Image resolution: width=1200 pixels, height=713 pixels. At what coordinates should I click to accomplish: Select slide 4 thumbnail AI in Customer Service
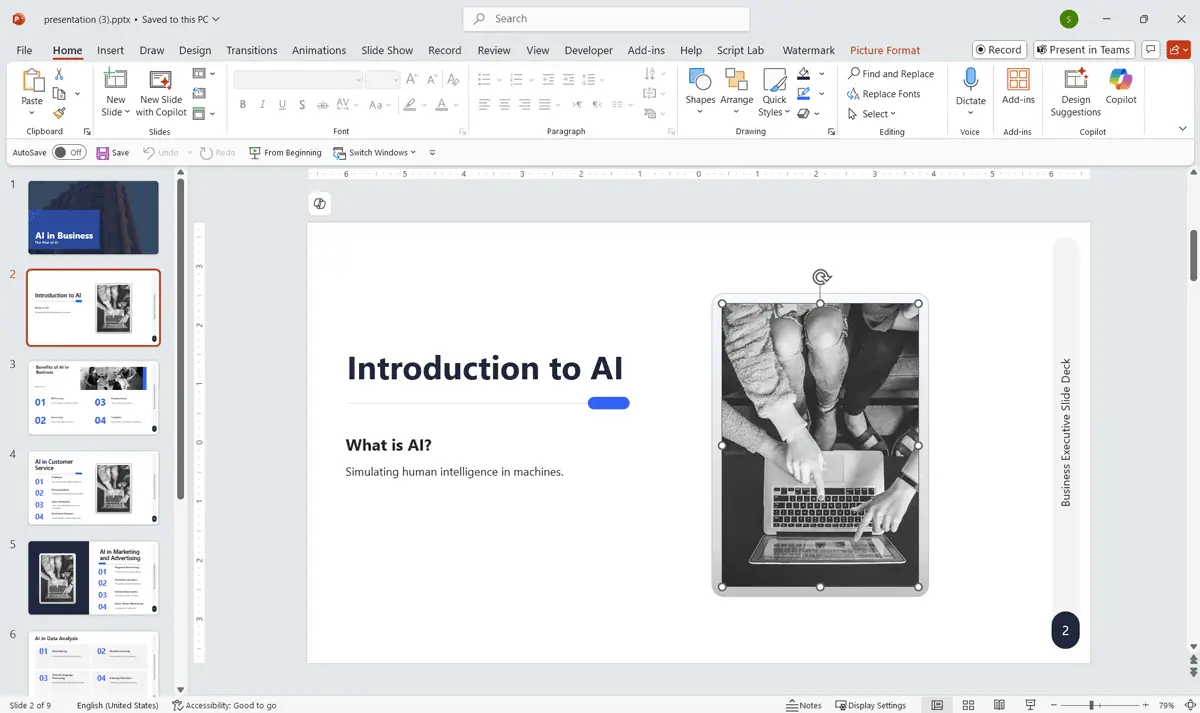[93, 487]
